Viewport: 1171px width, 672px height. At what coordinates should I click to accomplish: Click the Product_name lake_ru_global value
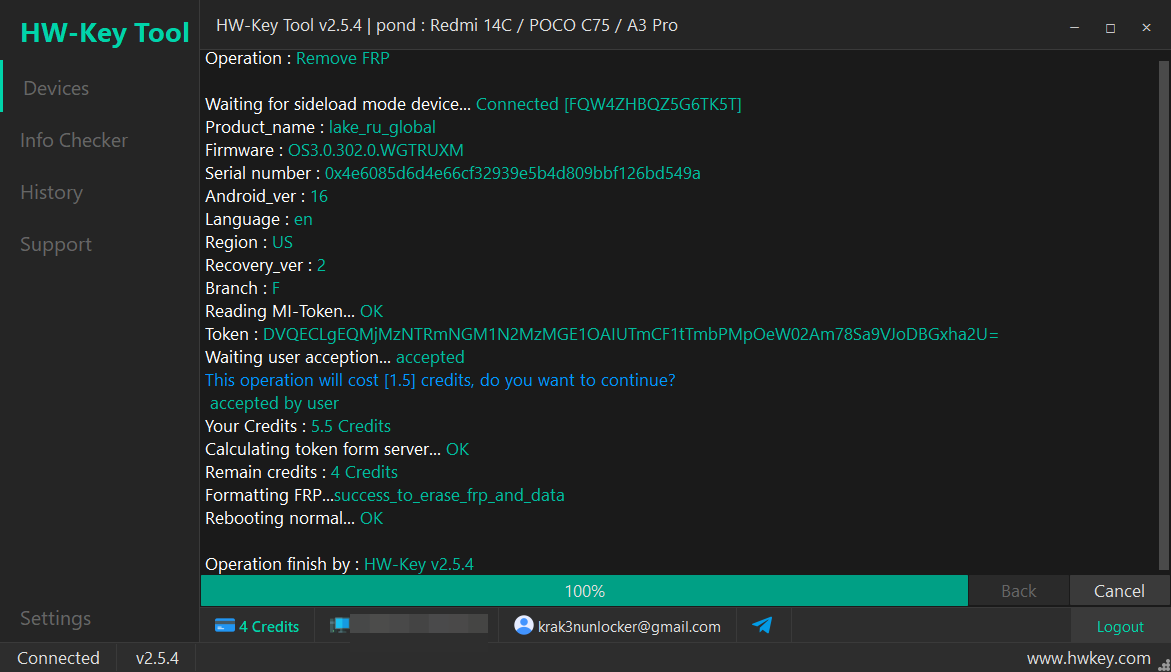(x=382, y=127)
